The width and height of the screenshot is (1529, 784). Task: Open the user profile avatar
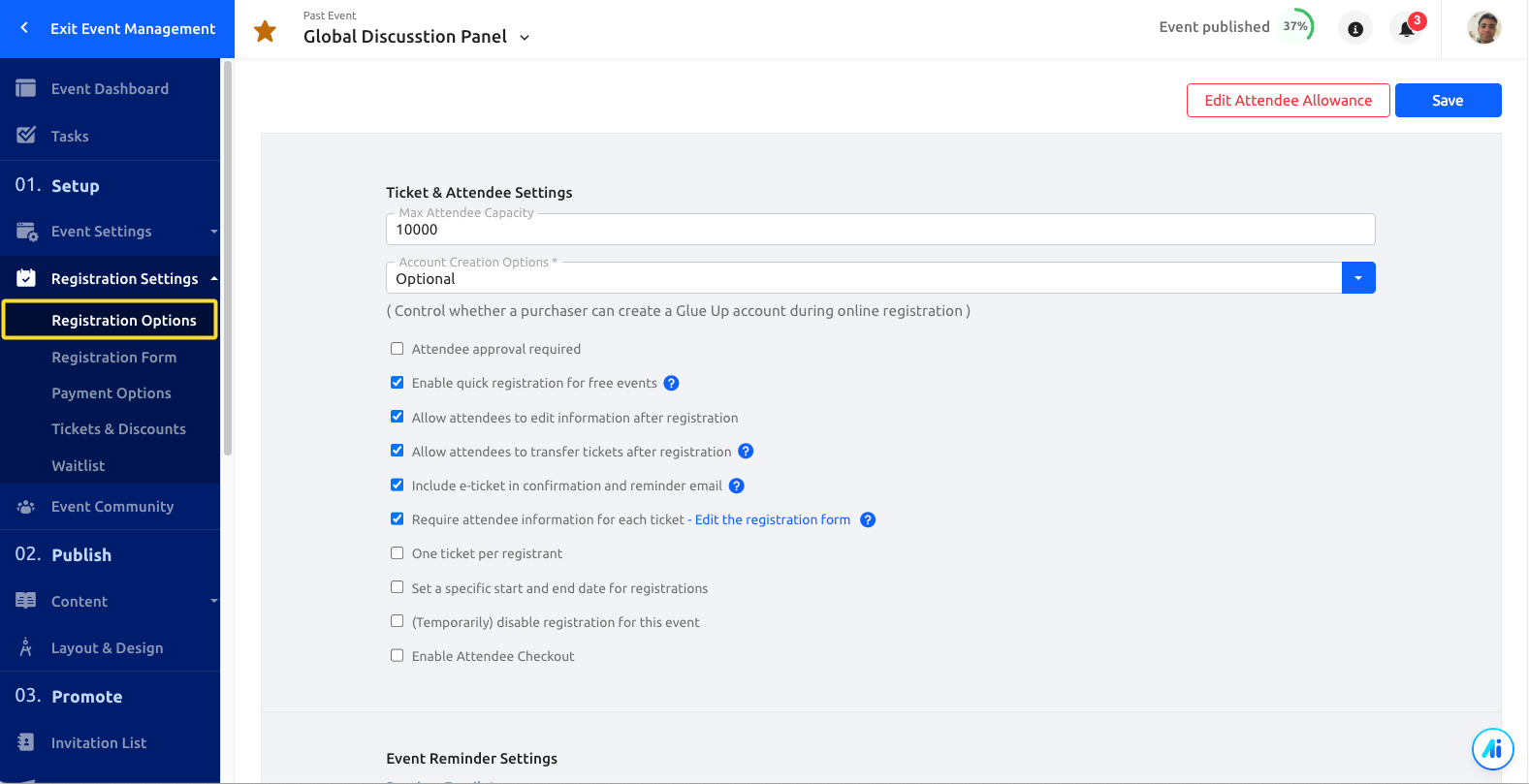[x=1483, y=28]
